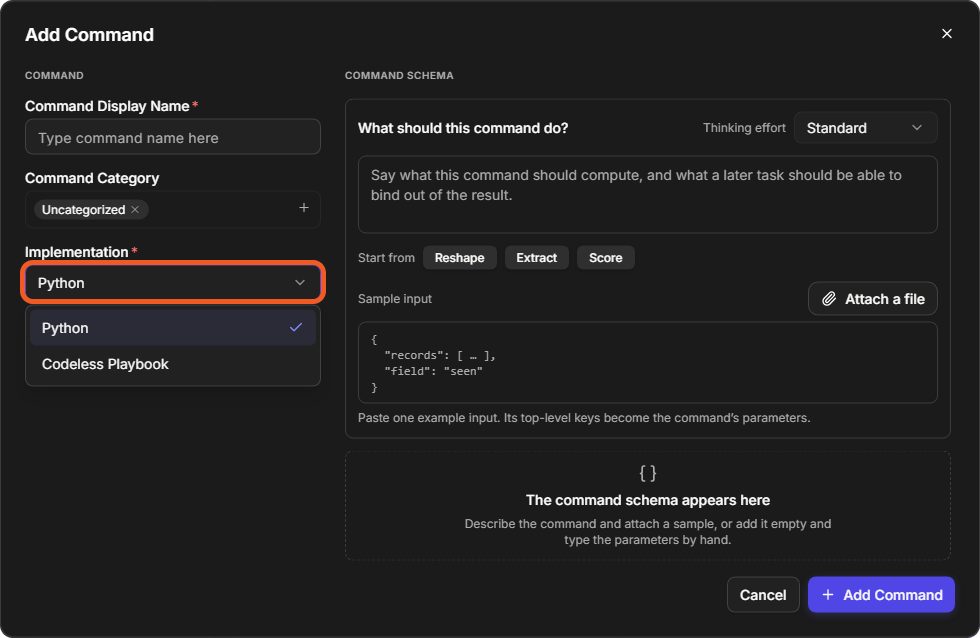Click the command description text area
980x638 pixels.
point(648,194)
